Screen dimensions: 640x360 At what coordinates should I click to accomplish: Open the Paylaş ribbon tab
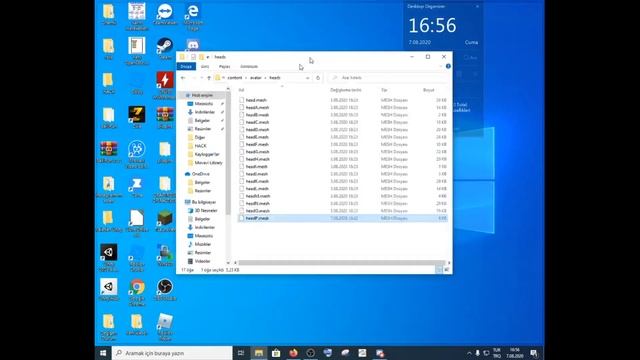click(224, 66)
